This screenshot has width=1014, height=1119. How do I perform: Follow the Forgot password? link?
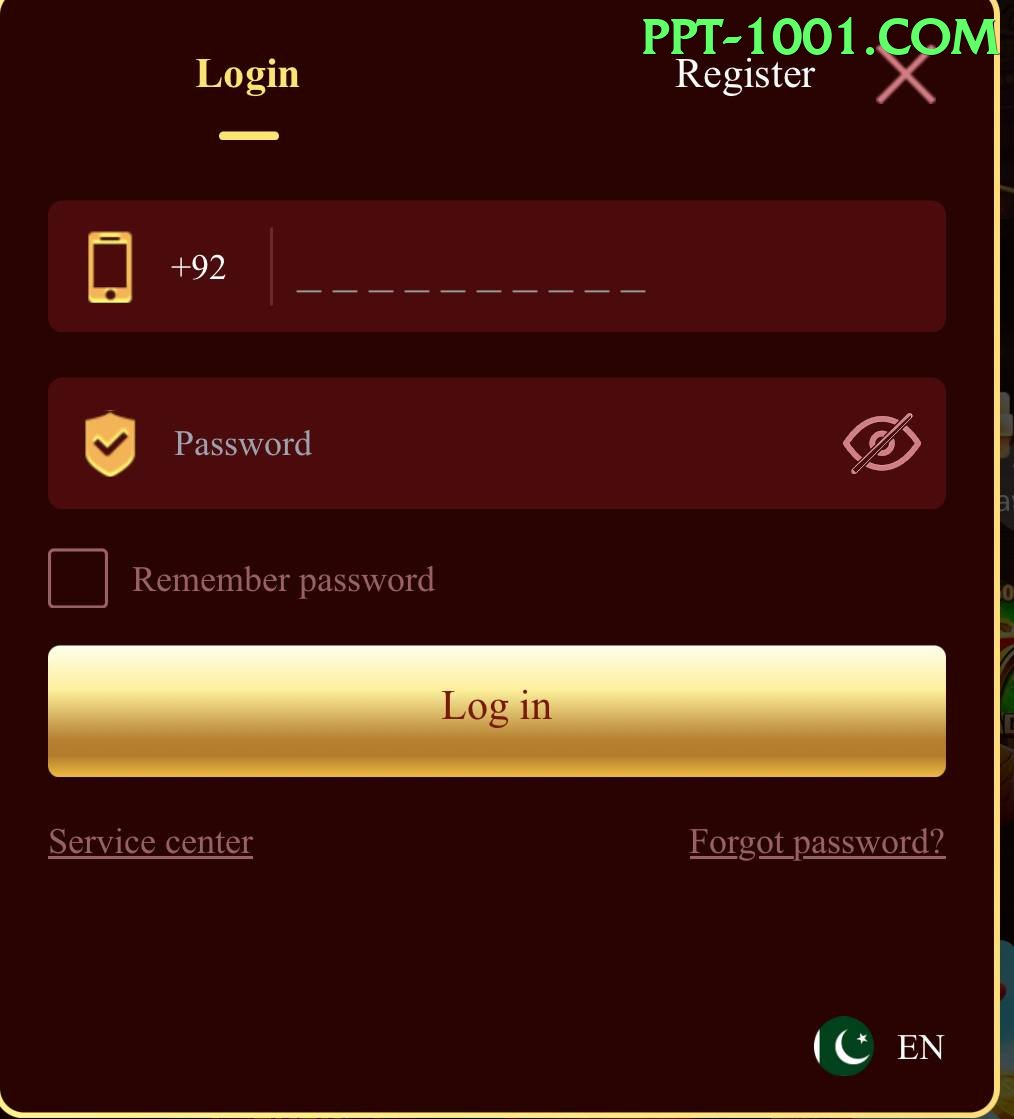tap(817, 842)
